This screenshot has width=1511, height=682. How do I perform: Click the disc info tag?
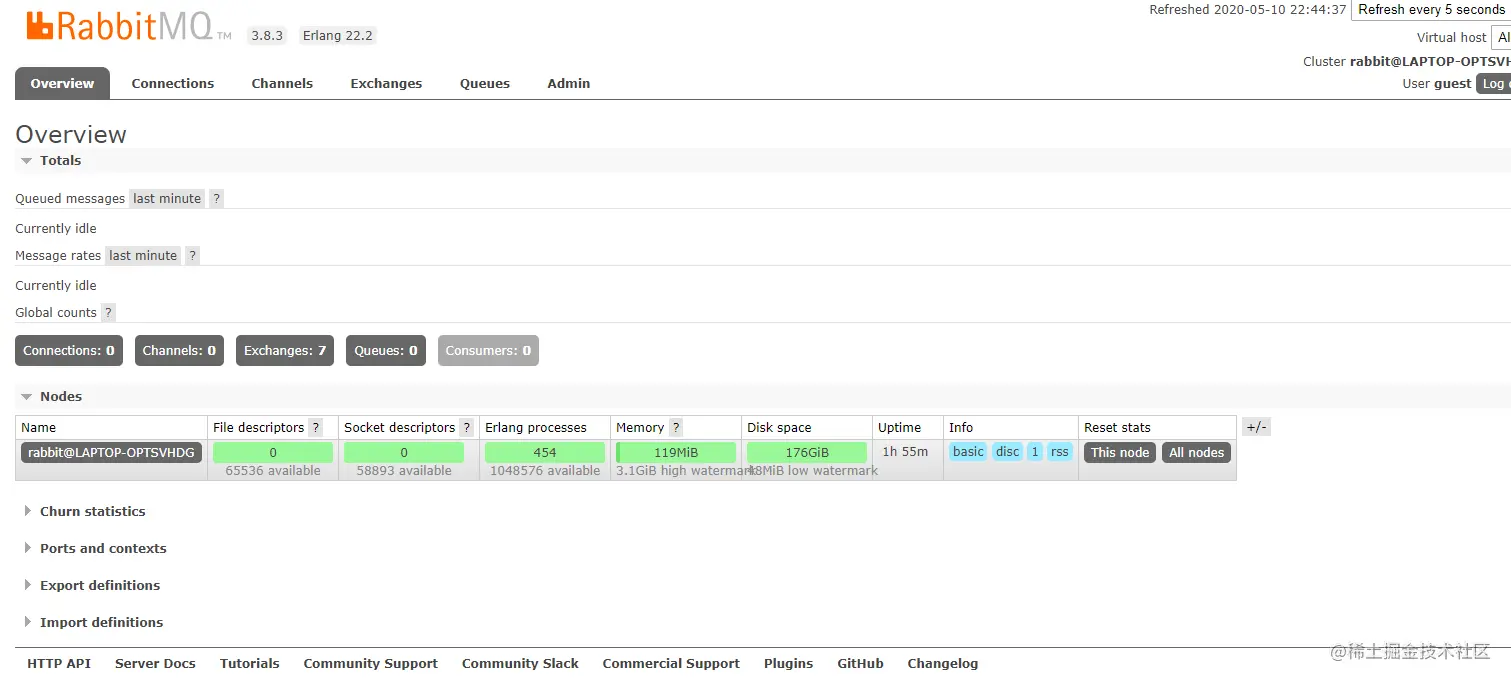(x=1007, y=452)
